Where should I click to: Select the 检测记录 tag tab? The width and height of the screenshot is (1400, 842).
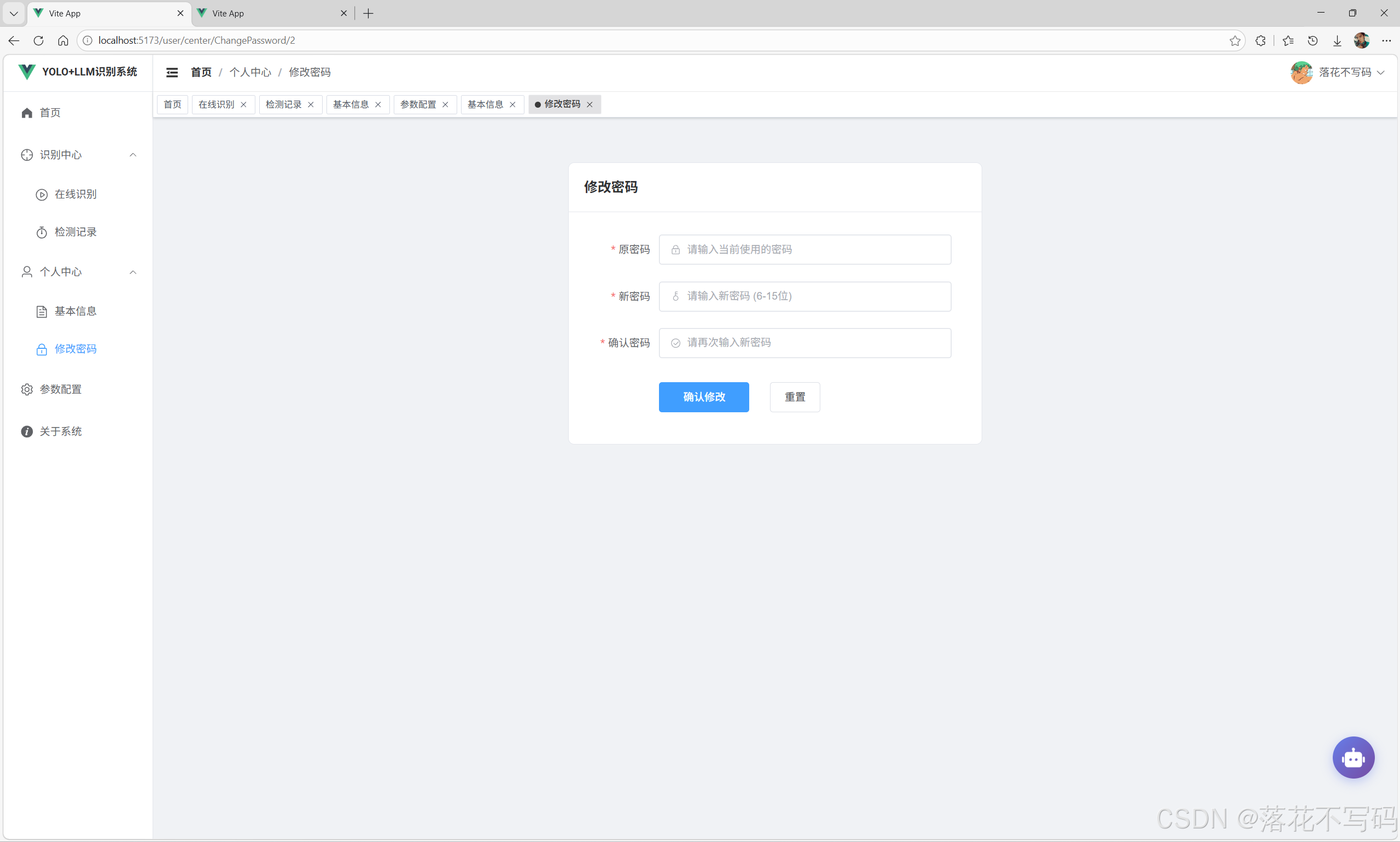tap(284, 104)
